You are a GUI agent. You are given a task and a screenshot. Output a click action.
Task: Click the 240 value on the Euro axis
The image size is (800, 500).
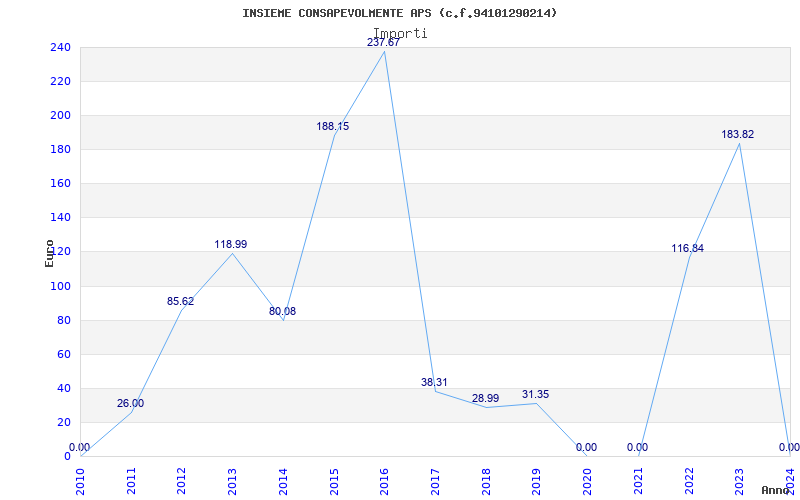click(60, 47)
